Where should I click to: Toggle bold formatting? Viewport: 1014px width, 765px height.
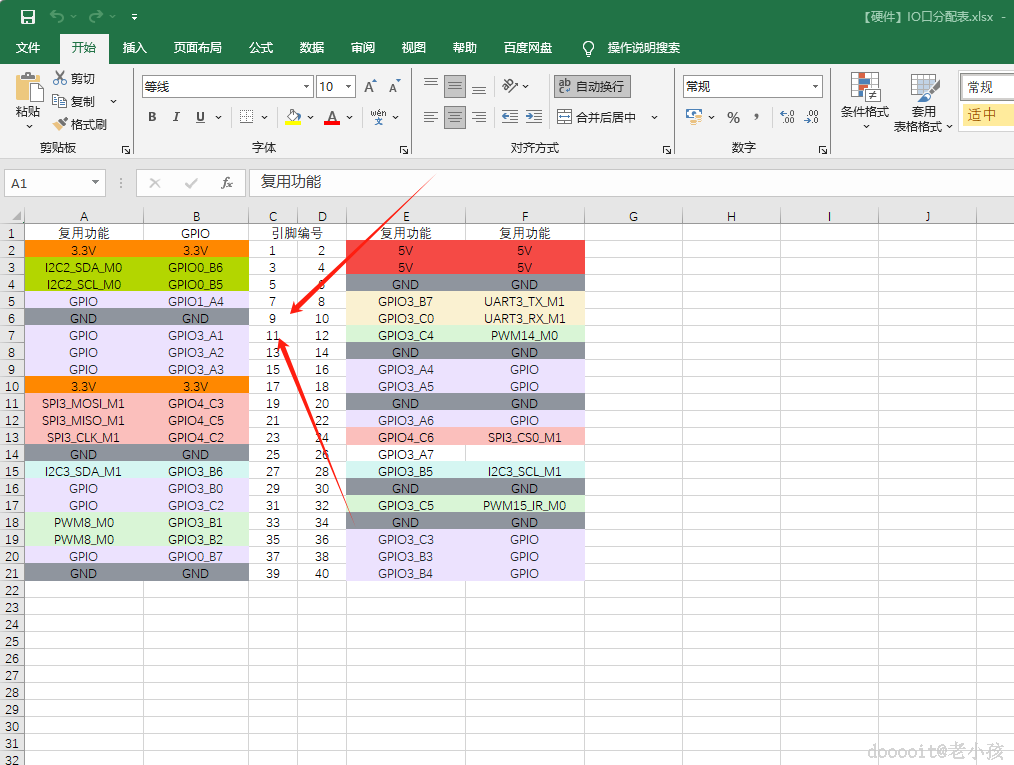coord(153,117)
